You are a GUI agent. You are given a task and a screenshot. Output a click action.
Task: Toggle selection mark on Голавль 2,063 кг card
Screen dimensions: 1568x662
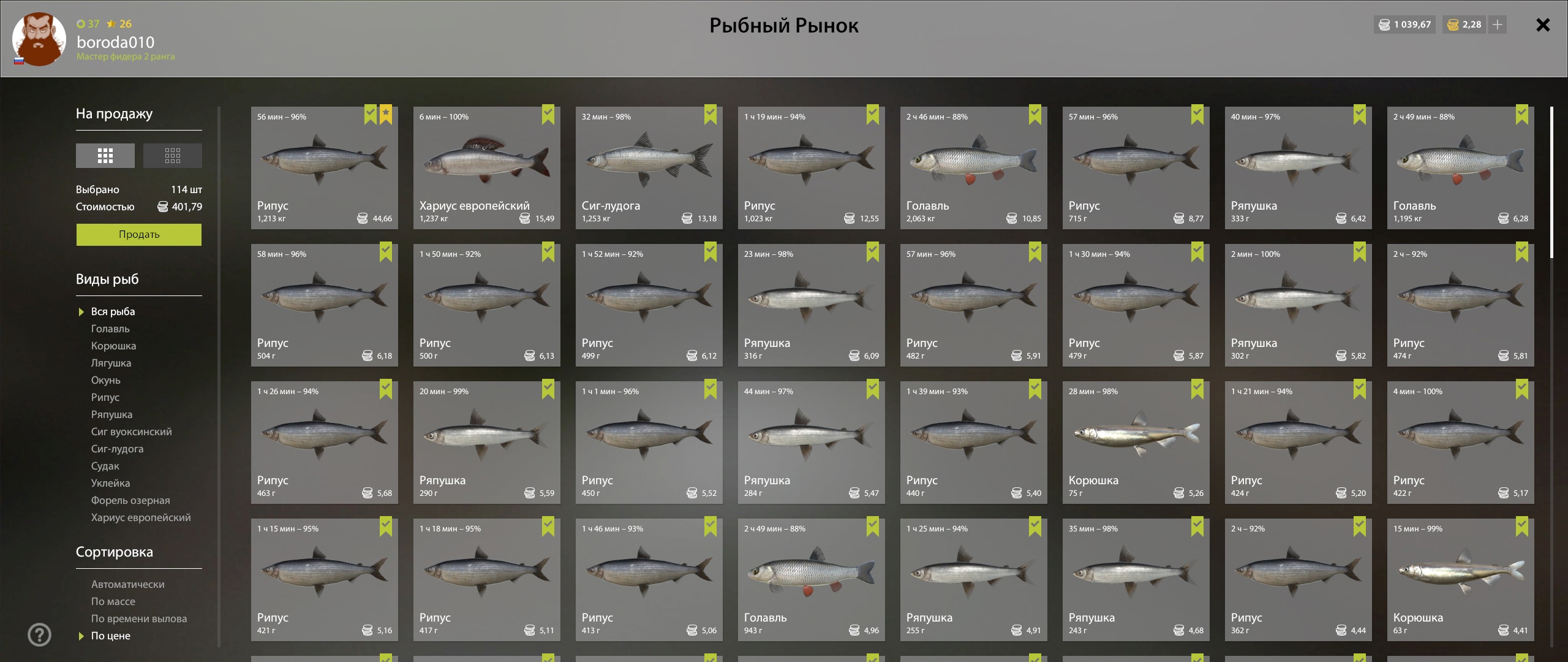click(1035, 114)
